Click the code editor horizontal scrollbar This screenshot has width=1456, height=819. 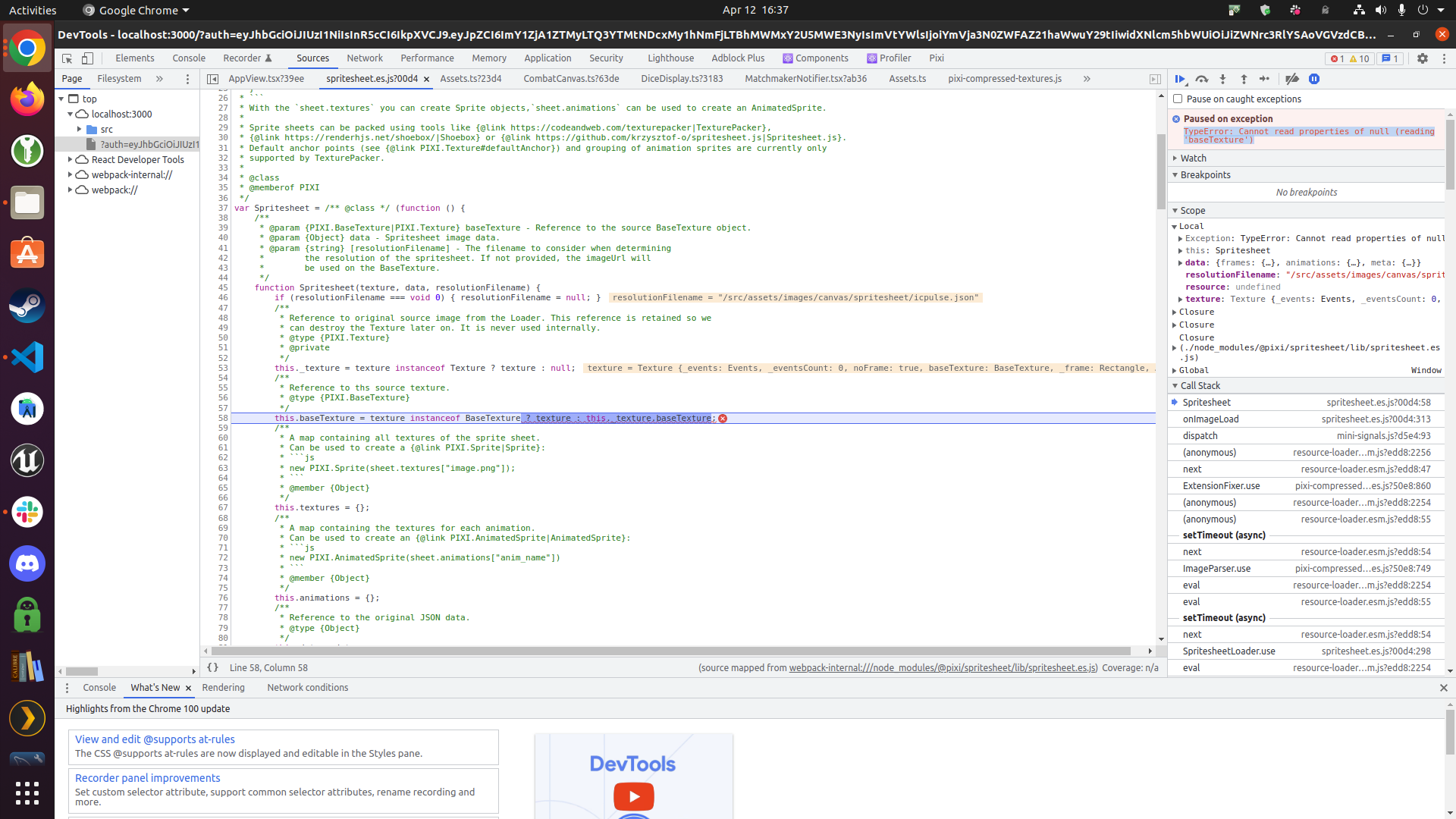[671, 651]
